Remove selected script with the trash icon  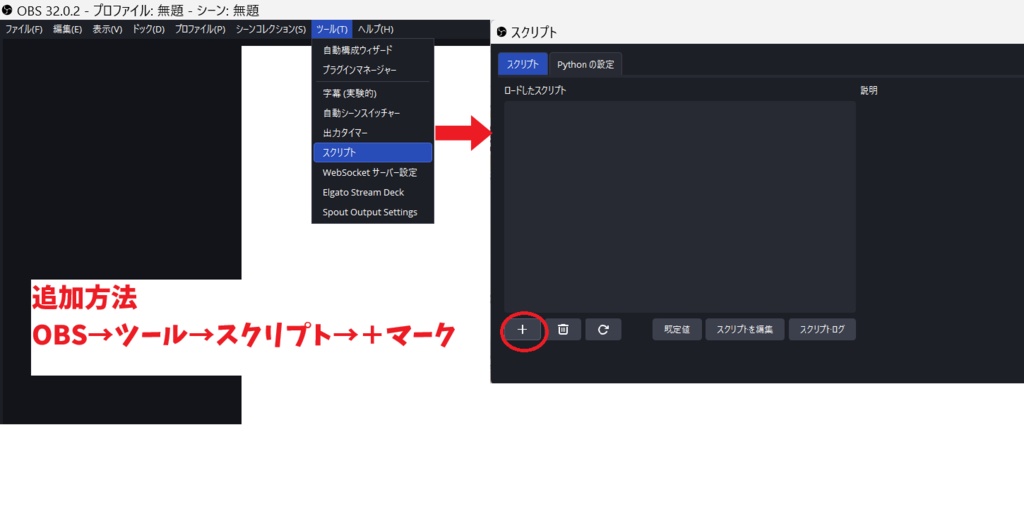pos(563,330)
